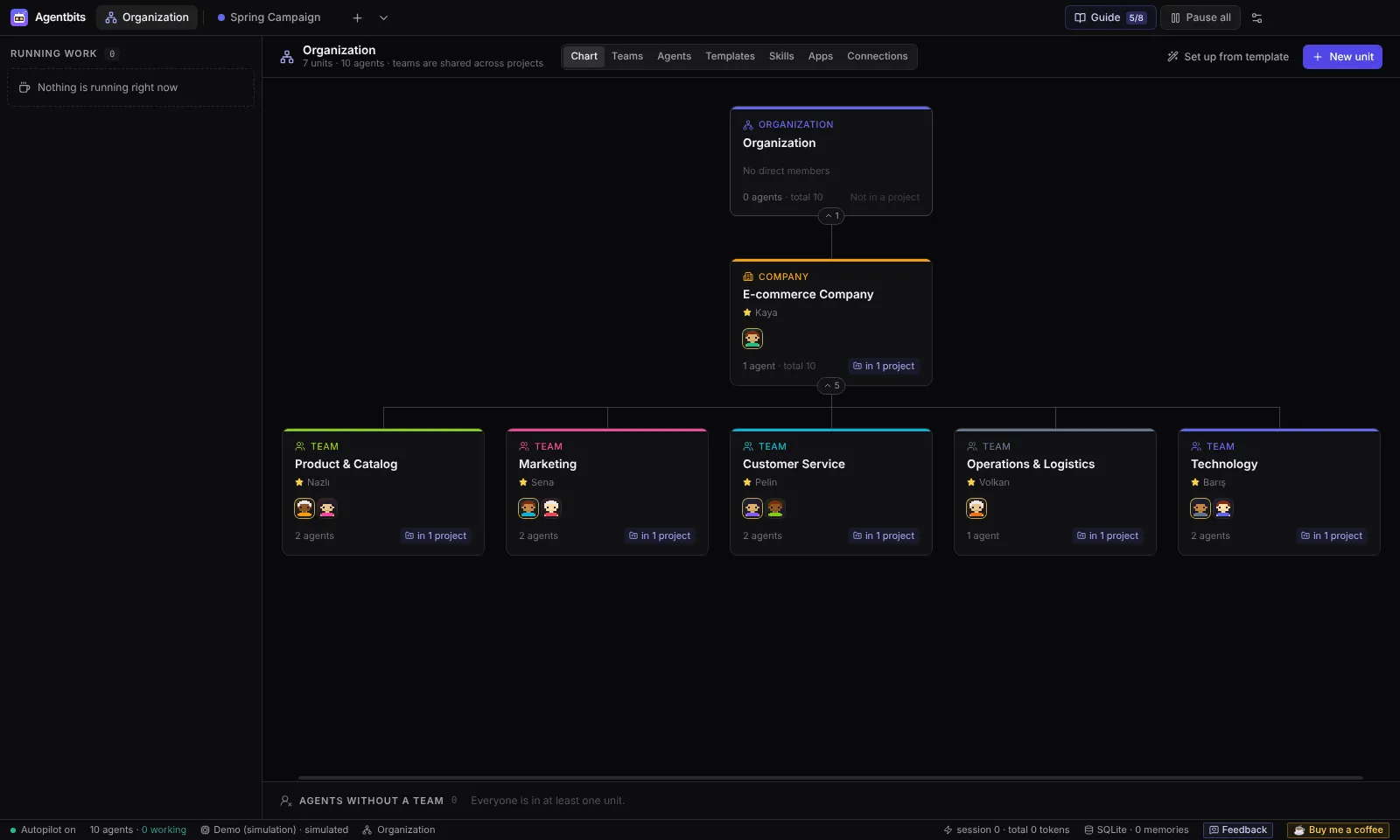Click the horizontal scrollbar below the chart

[830, 777]
